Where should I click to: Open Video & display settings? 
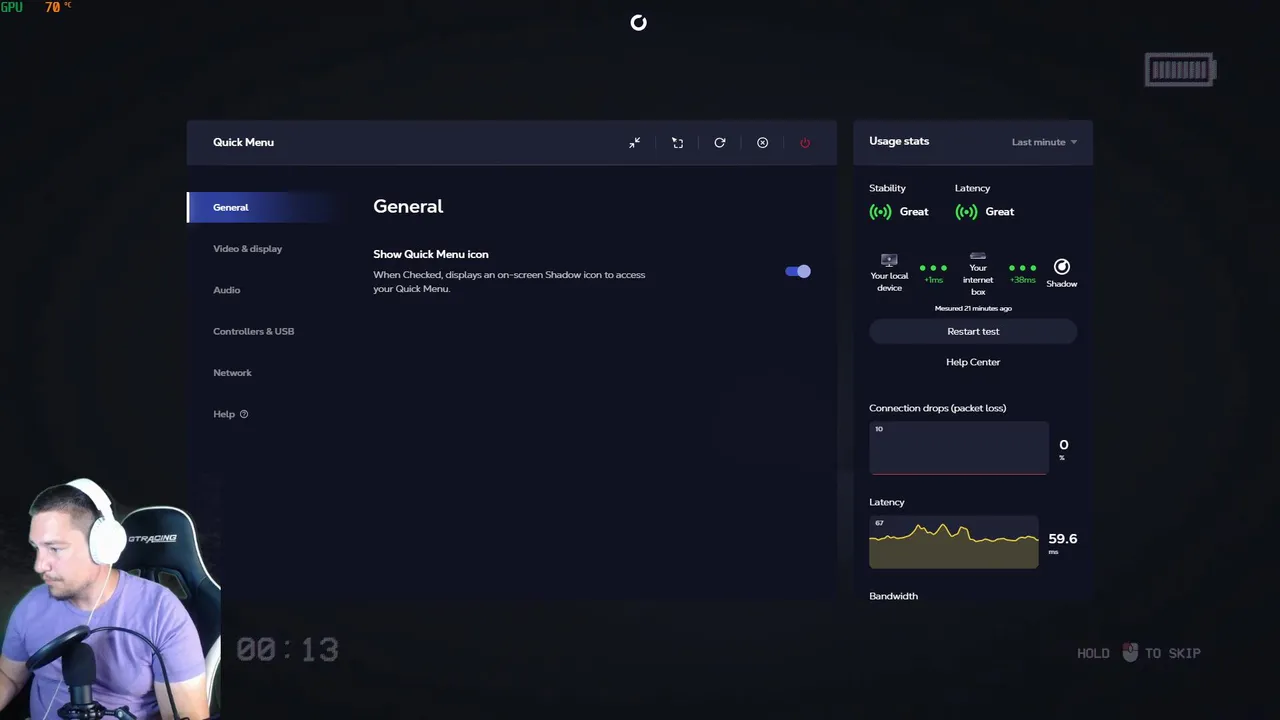pos(247,249)
